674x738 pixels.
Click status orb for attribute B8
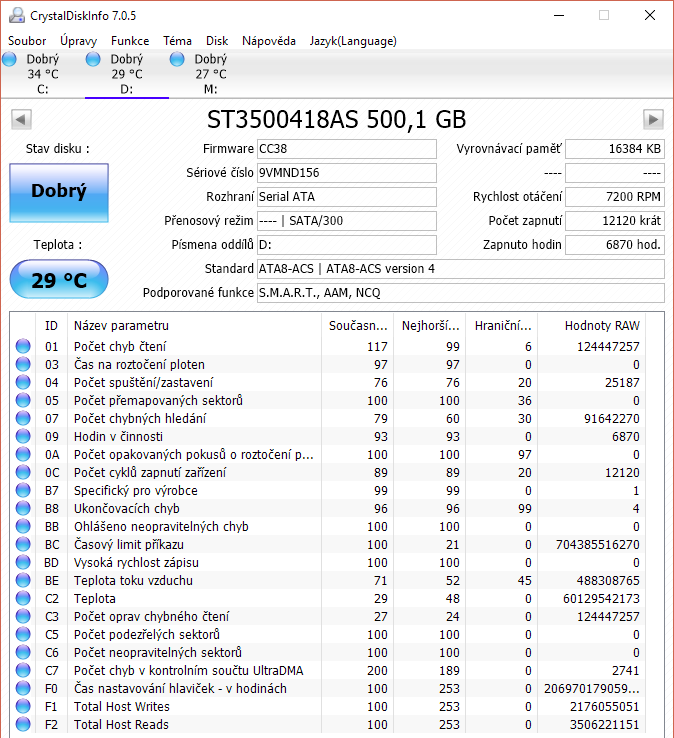(x=23, y=508)
